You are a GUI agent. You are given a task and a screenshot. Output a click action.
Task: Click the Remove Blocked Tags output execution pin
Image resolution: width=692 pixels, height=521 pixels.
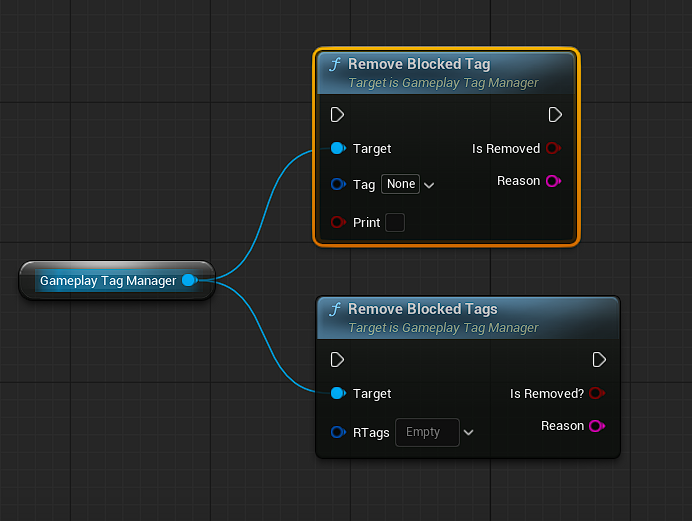[598, 359]
